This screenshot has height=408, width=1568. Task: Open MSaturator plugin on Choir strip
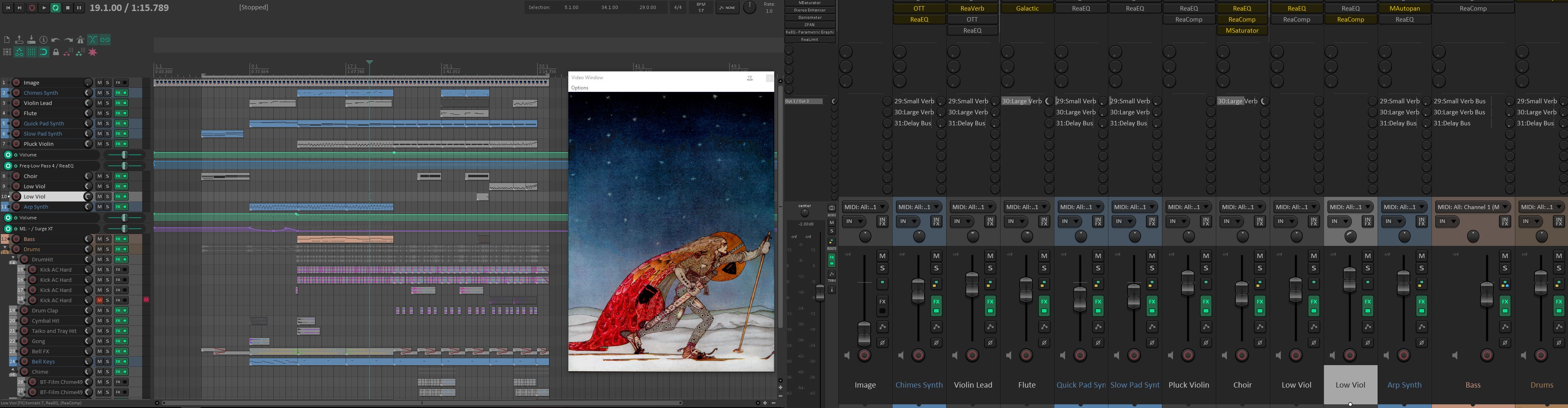click(1242, 30)
